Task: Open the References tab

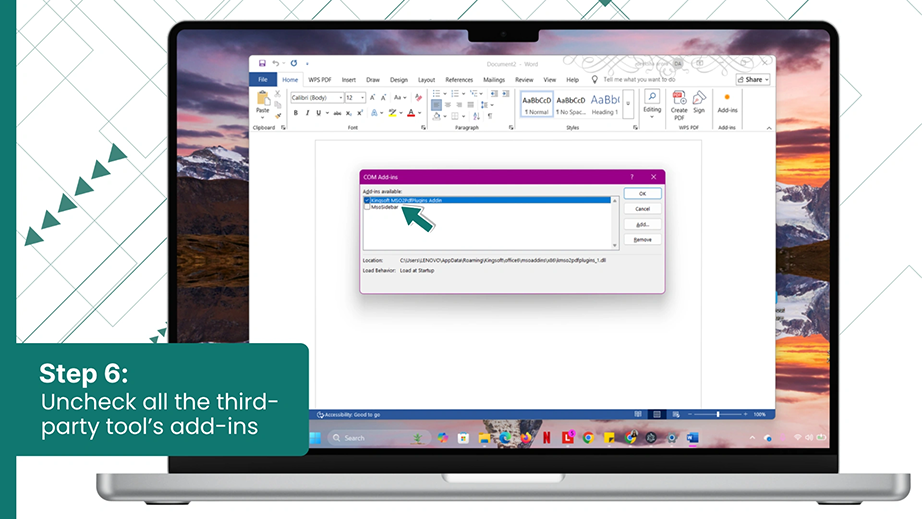Action: pyautogui.click(x=459, y=79)
